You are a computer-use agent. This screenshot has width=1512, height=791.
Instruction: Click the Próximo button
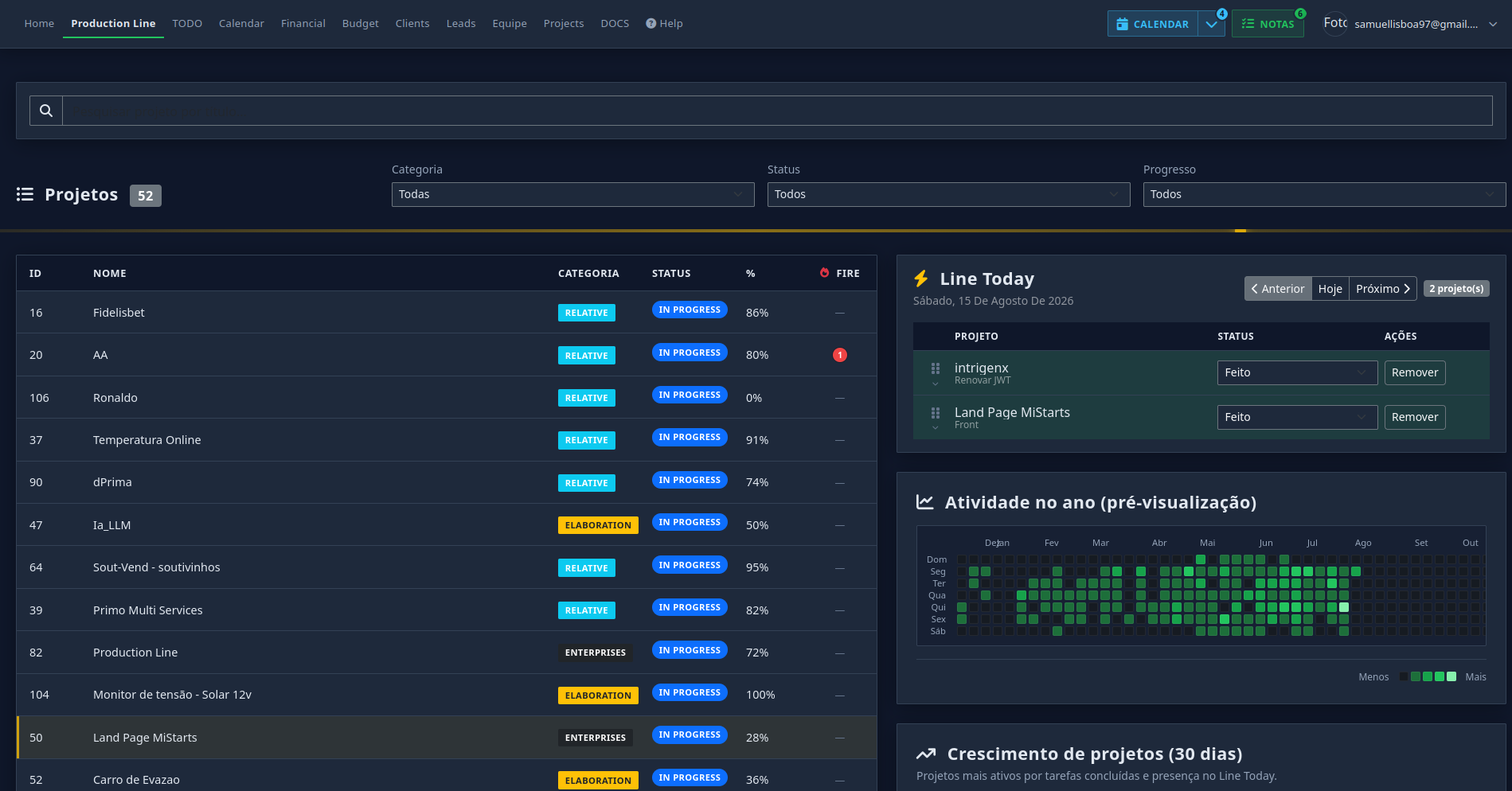coord(1383,288)
